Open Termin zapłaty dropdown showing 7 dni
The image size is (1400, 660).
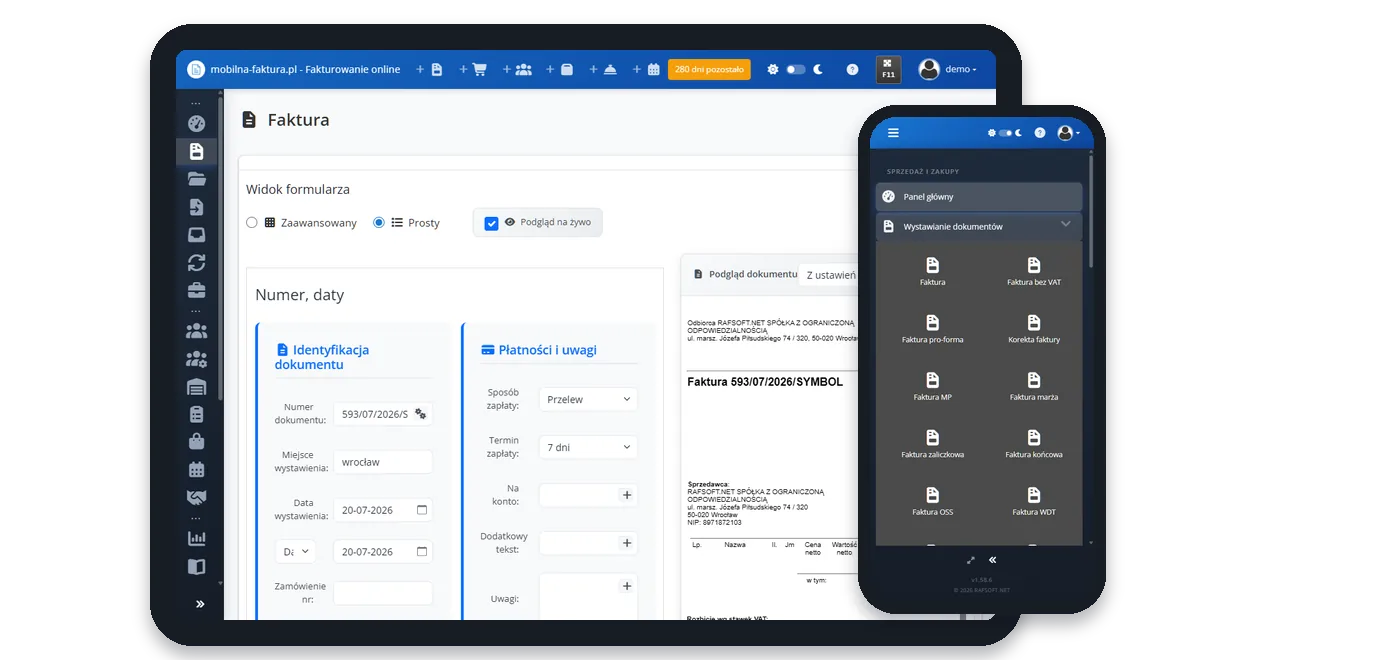coord(588,447)
